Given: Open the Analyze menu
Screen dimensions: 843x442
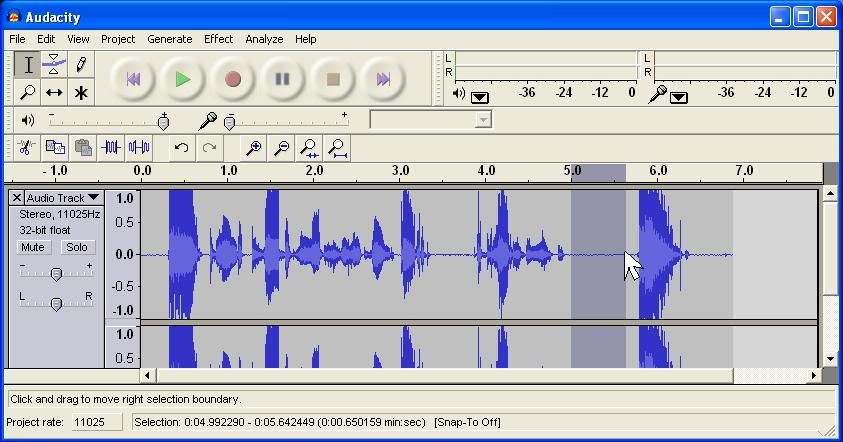Looking at the screenshot, I should tap(264, 39).
